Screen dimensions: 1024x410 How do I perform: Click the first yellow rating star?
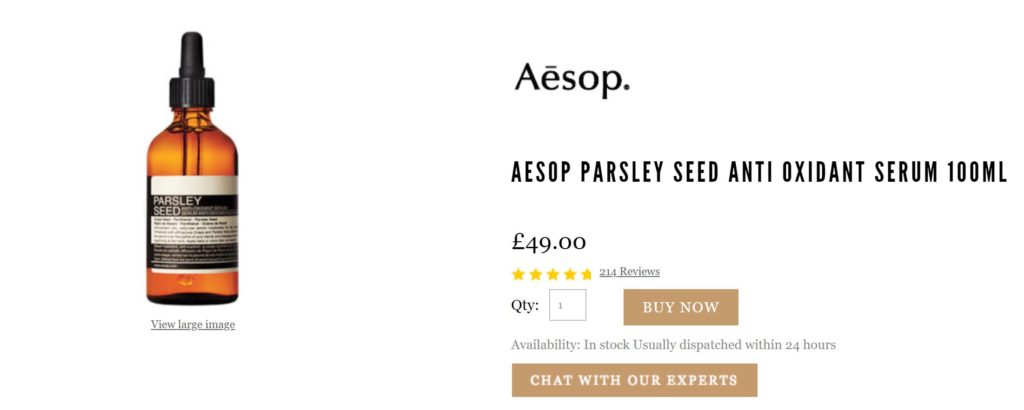[x=518, y=274]
